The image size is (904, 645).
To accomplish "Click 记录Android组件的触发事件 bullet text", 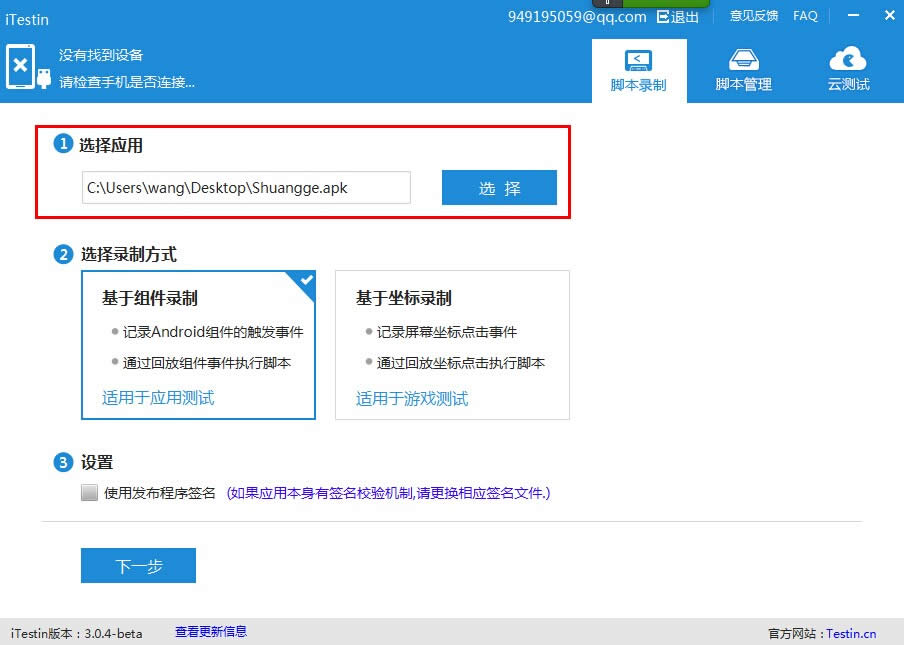I will tap(213, 332).
